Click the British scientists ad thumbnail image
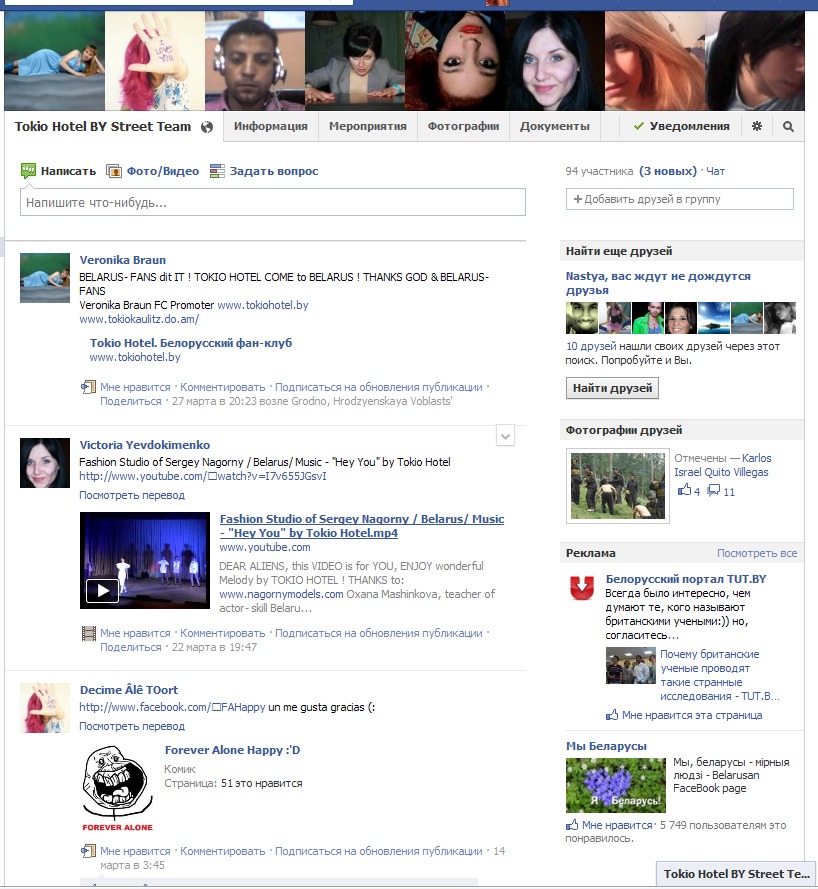Screen dimensions: 818x889 tap(630, 666)
